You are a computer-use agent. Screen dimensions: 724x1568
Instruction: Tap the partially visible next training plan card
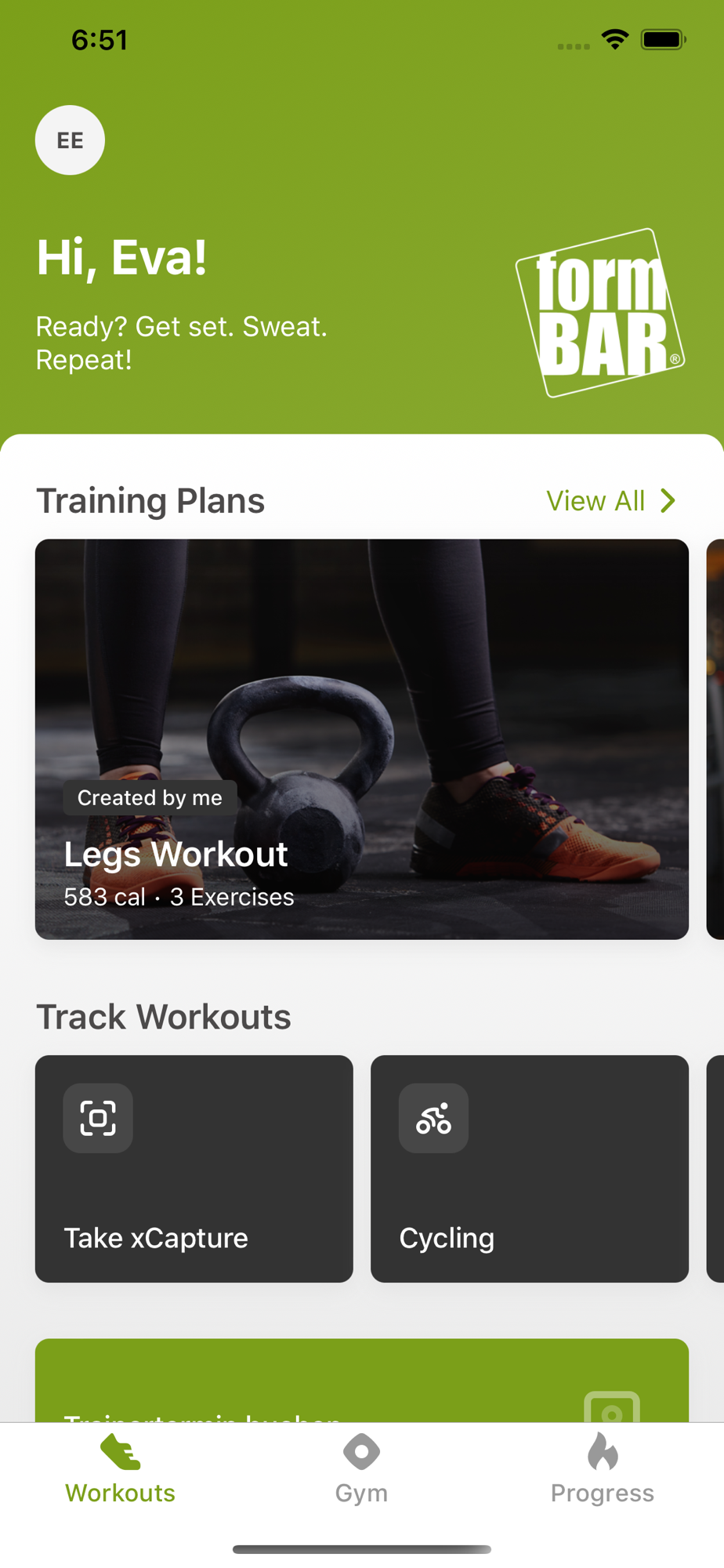pos(715,739)
